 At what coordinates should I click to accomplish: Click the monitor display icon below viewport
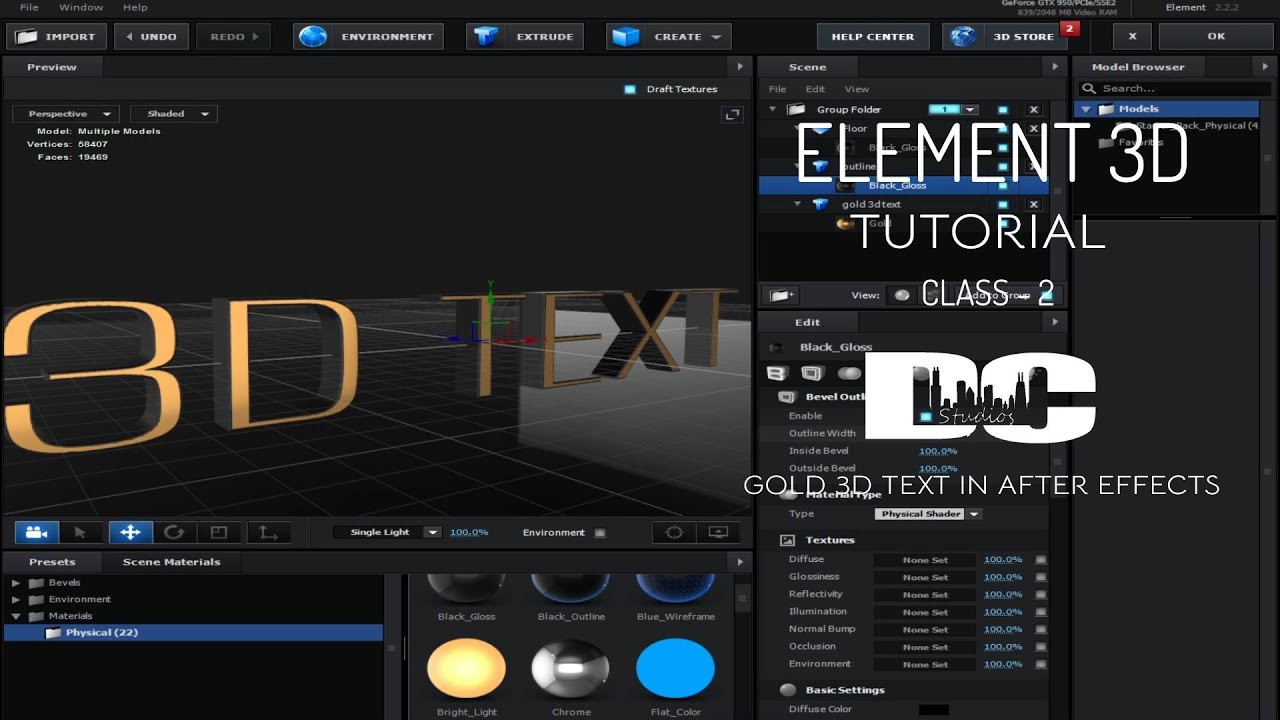click(x=718, y=532)
